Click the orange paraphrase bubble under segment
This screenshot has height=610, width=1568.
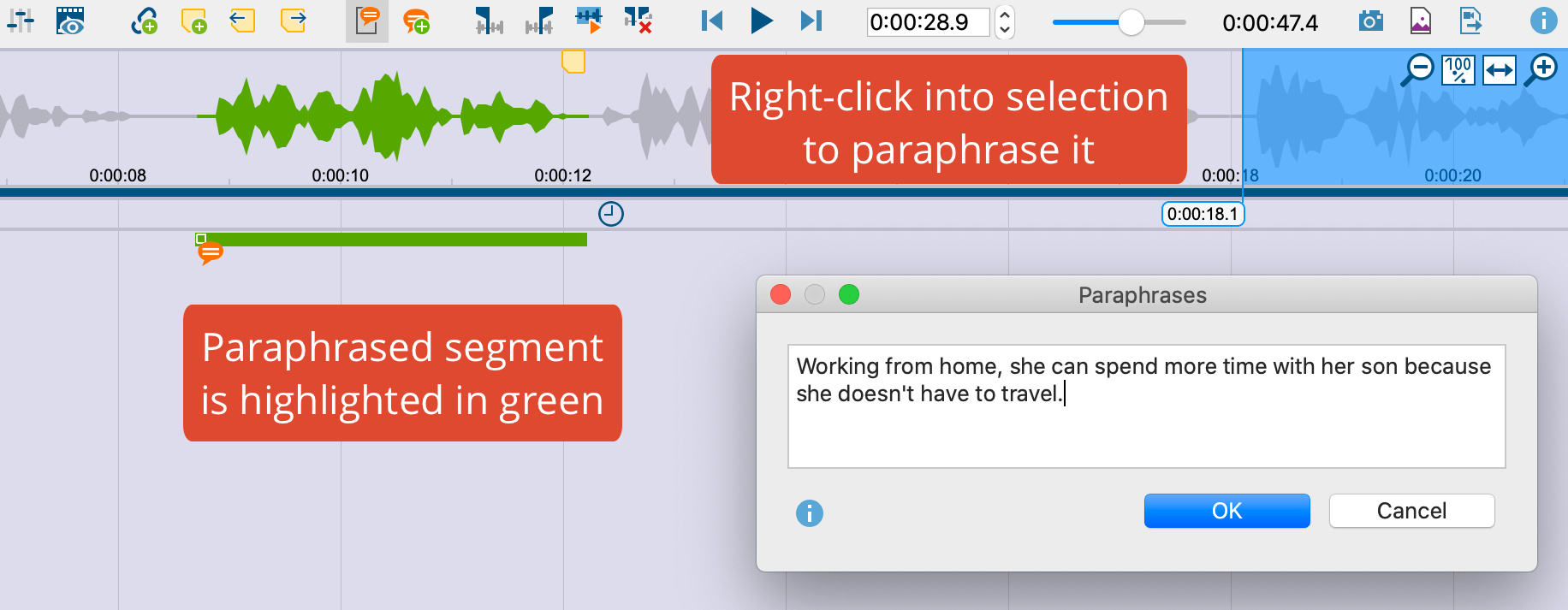click(211, 253)
